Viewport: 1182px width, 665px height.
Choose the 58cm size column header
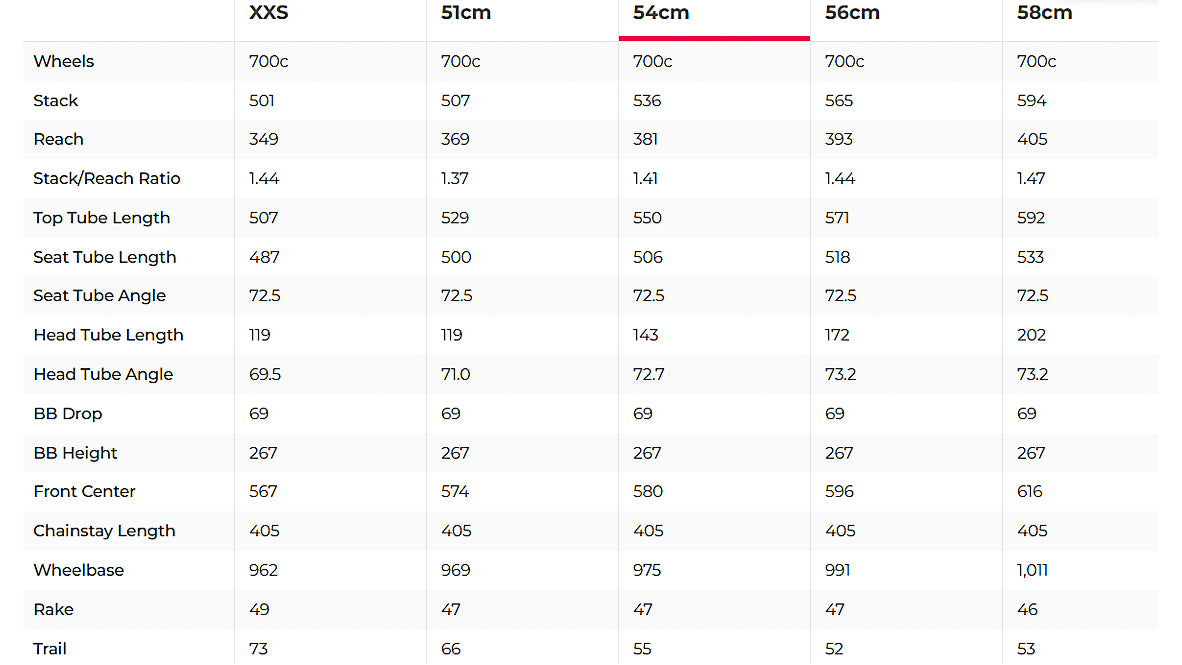(1044, 13)
